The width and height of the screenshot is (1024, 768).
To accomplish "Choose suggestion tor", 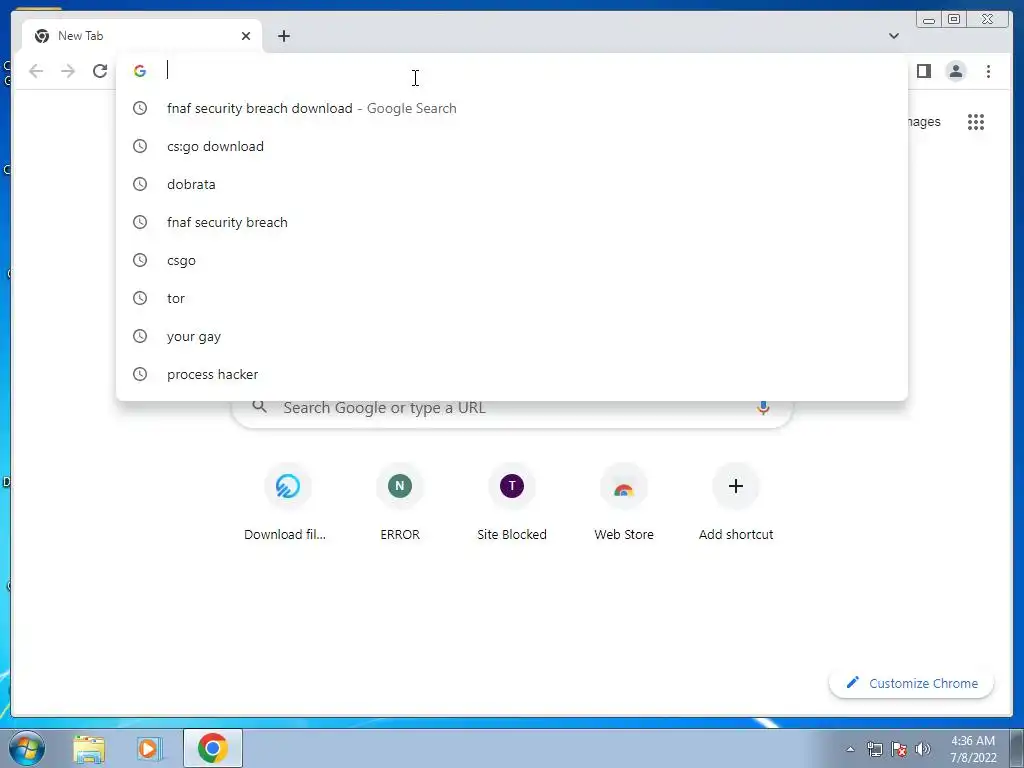I will (512, 298).
